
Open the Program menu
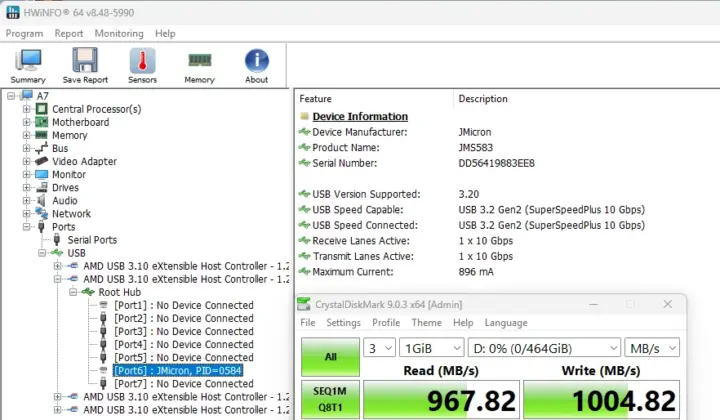tap(24, 34)
